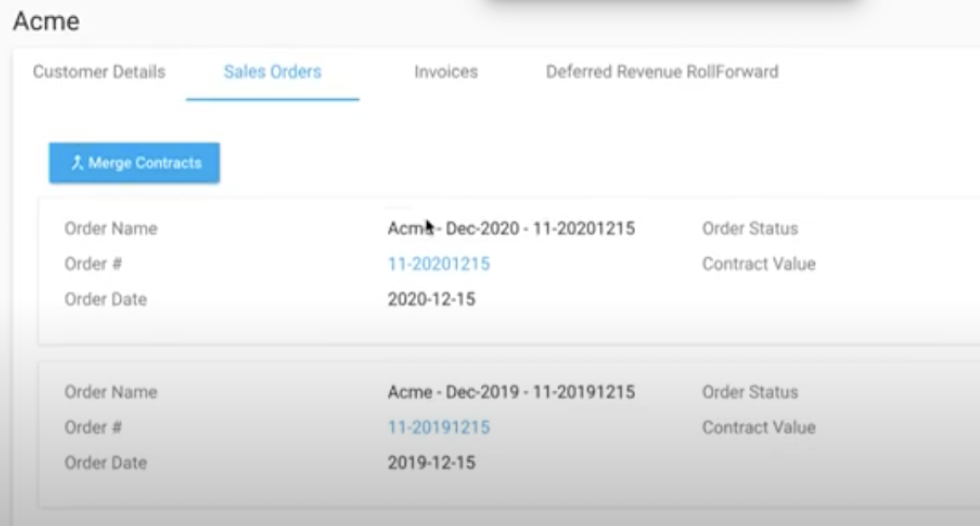Select order name Acme - Dec-2019 - 11-20191215
The height and width of the screenshot is (526, 980).
click(x=511, y=392)
